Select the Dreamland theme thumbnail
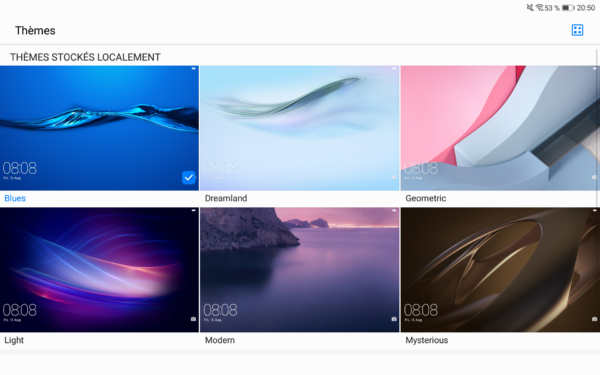The width and height of the screenshot is (600, 375). (300, 128)
